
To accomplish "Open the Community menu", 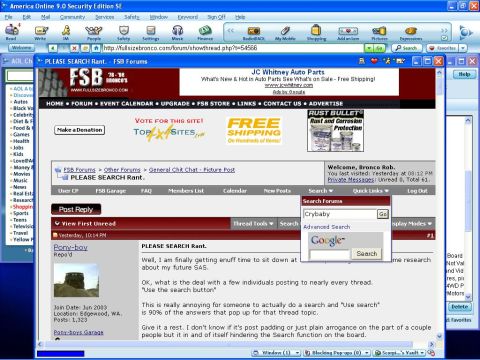I will [x=72, y=17].
